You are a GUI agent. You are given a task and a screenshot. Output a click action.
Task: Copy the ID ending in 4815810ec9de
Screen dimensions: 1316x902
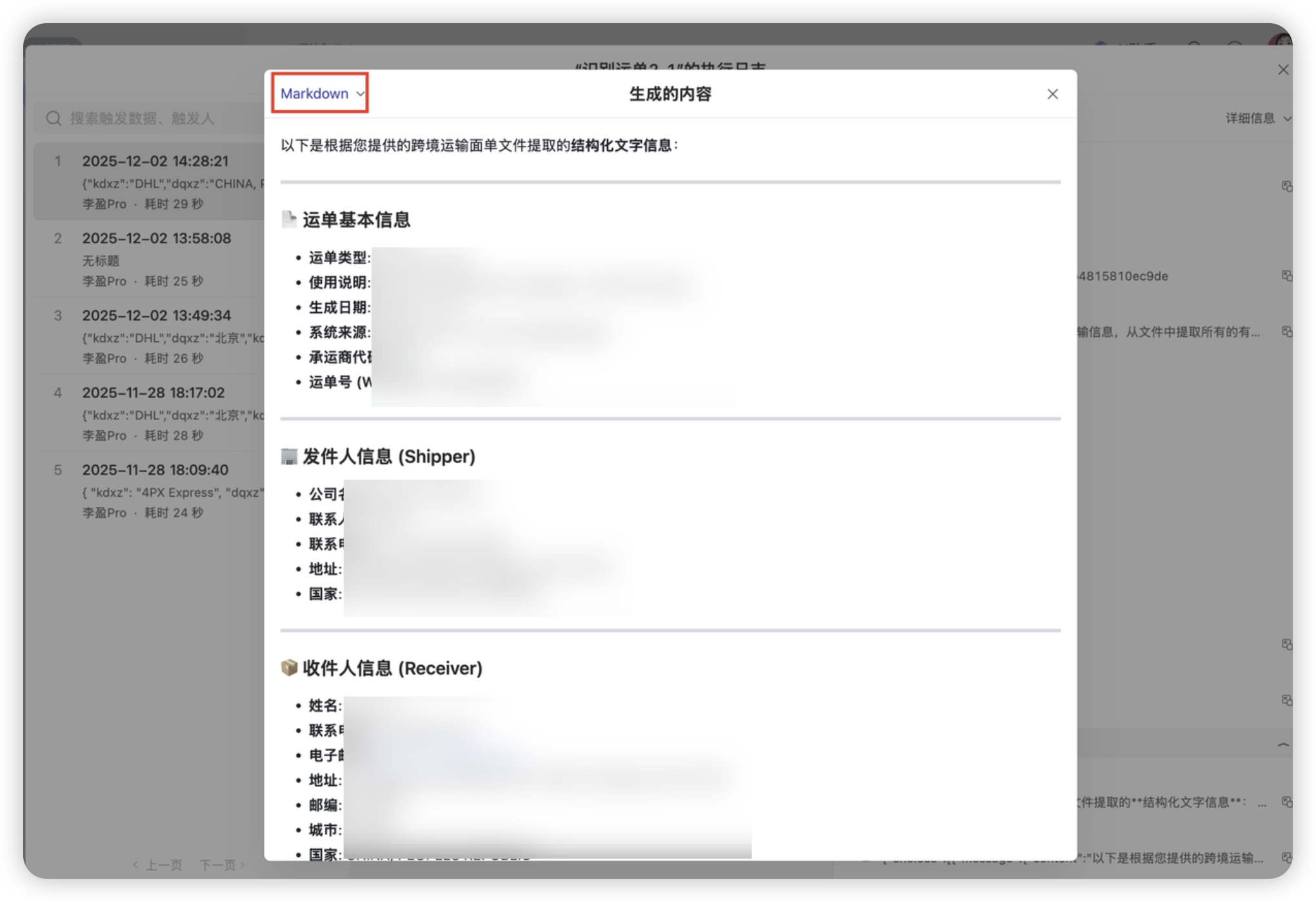(x=1286, y=276)
